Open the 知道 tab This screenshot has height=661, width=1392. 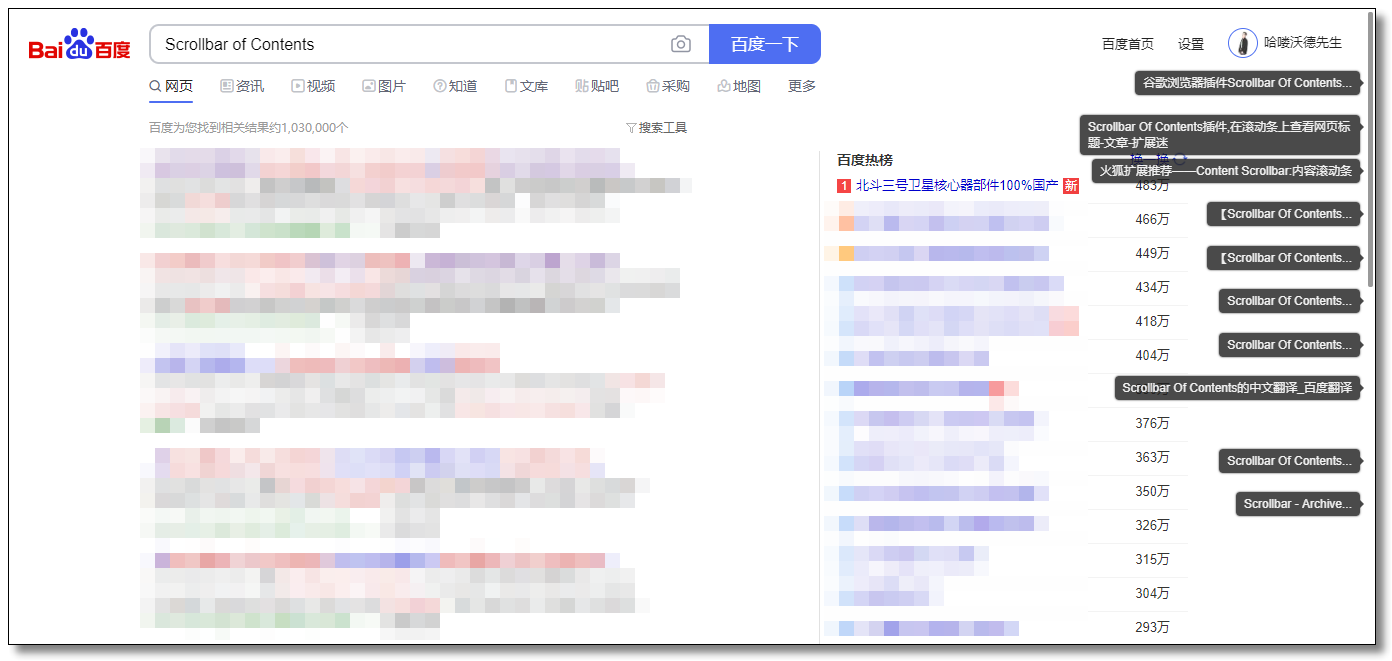(455, 86)
